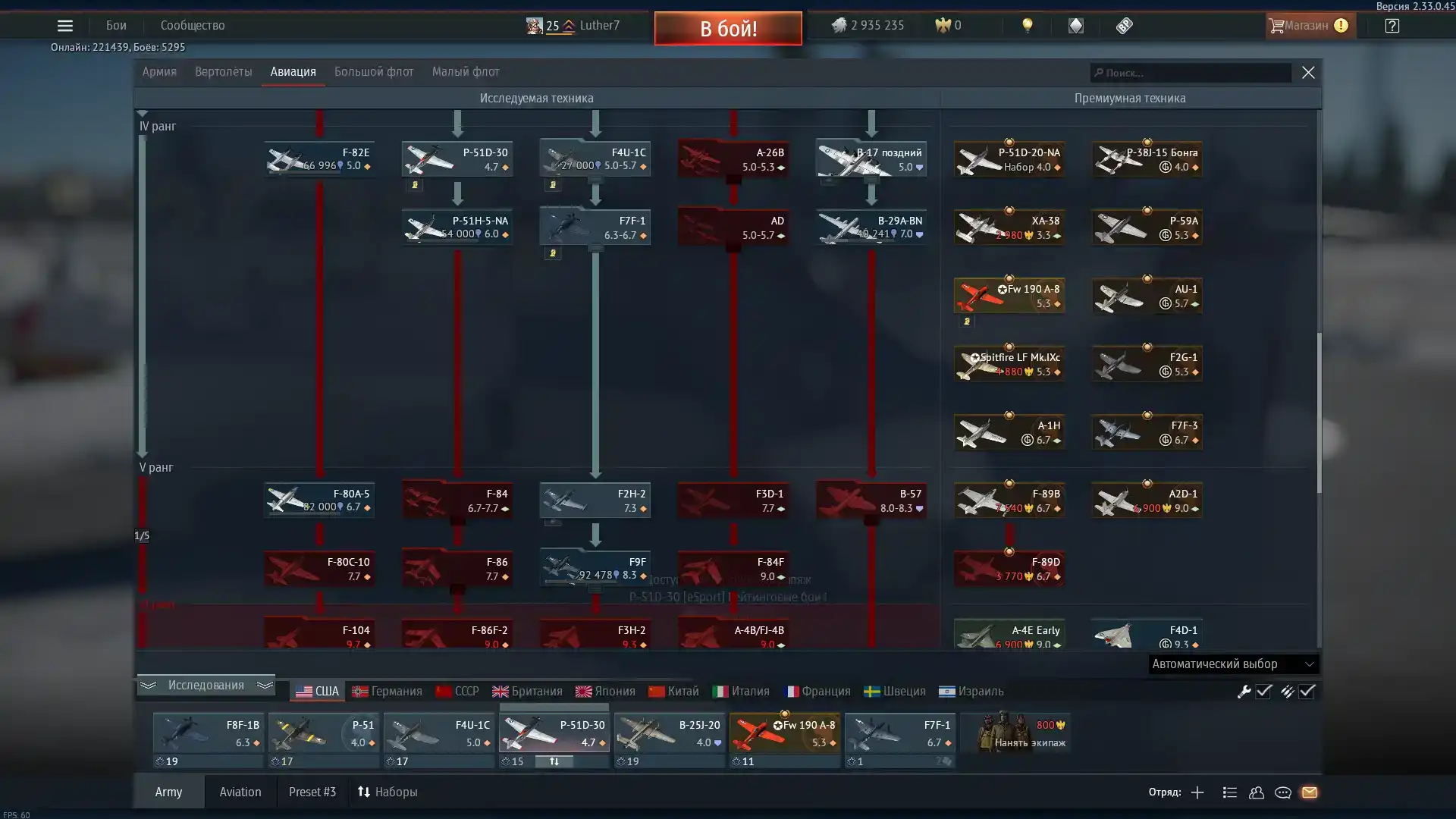Select the F-80A-5 vehicle card
1456x819 pixels.
coord(319,500)
